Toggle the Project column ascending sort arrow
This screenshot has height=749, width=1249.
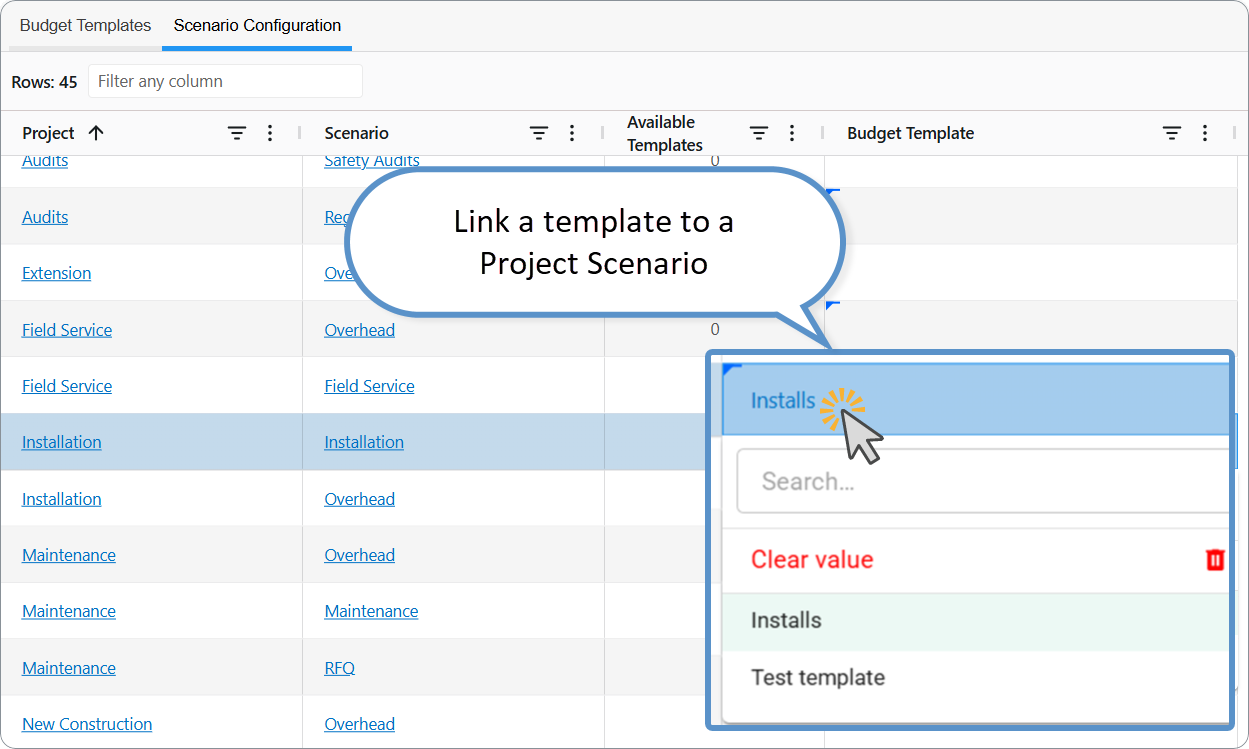96,133
